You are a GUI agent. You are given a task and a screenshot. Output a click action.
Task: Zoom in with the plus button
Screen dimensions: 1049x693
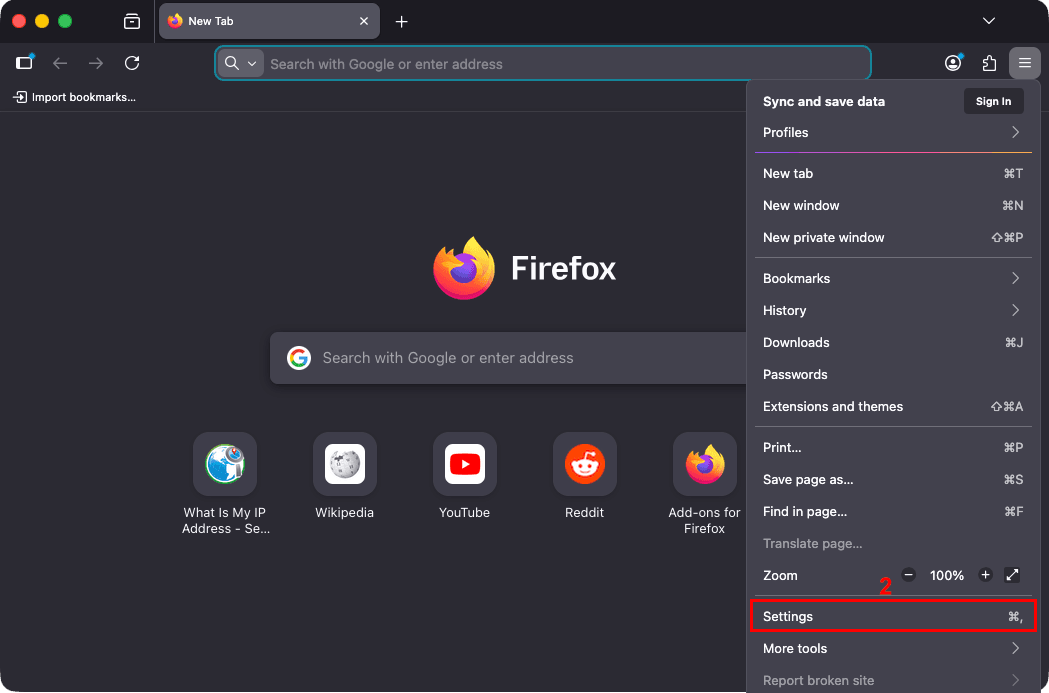coord(985,575)
